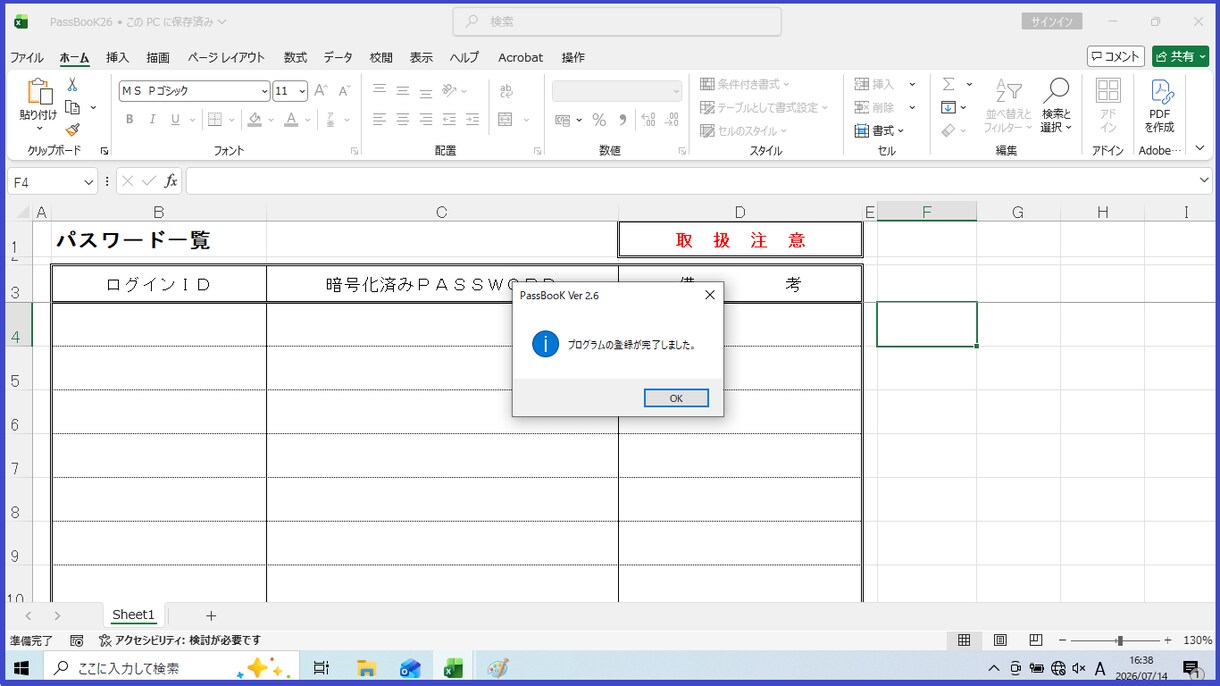The image size is (1220, 686).
Task: Click the increase decimal icon
Action: pos(648,120)
